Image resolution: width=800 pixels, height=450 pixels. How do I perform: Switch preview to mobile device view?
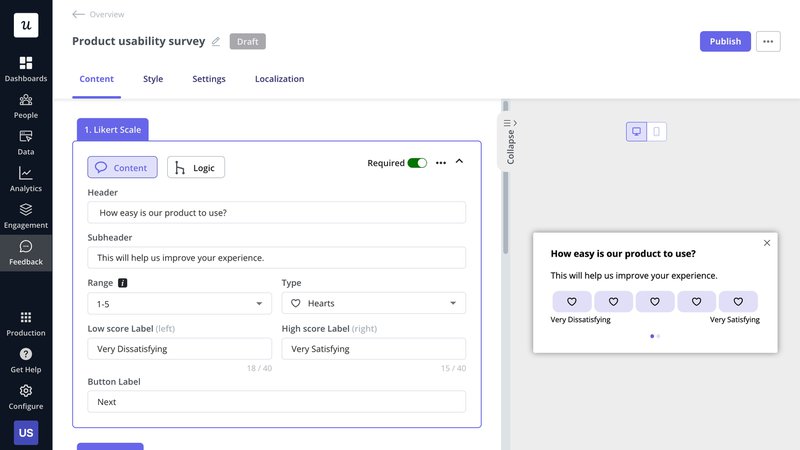(x=657, y=132)
